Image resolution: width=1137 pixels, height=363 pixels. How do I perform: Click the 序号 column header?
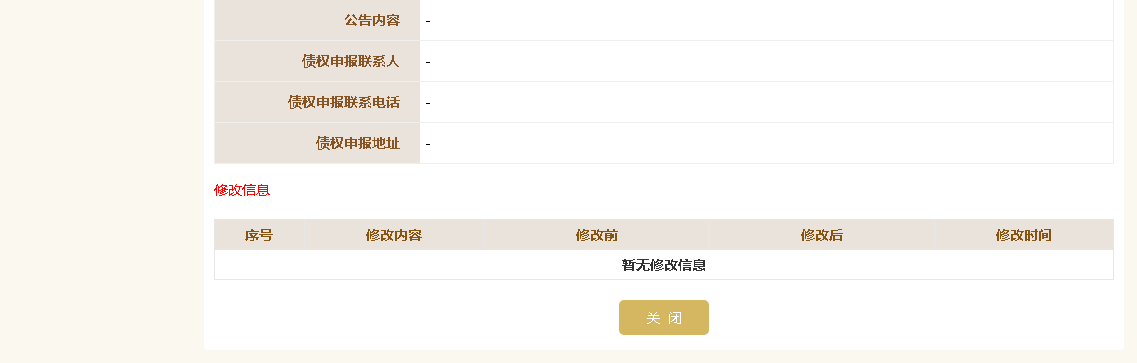coord(259,235)
